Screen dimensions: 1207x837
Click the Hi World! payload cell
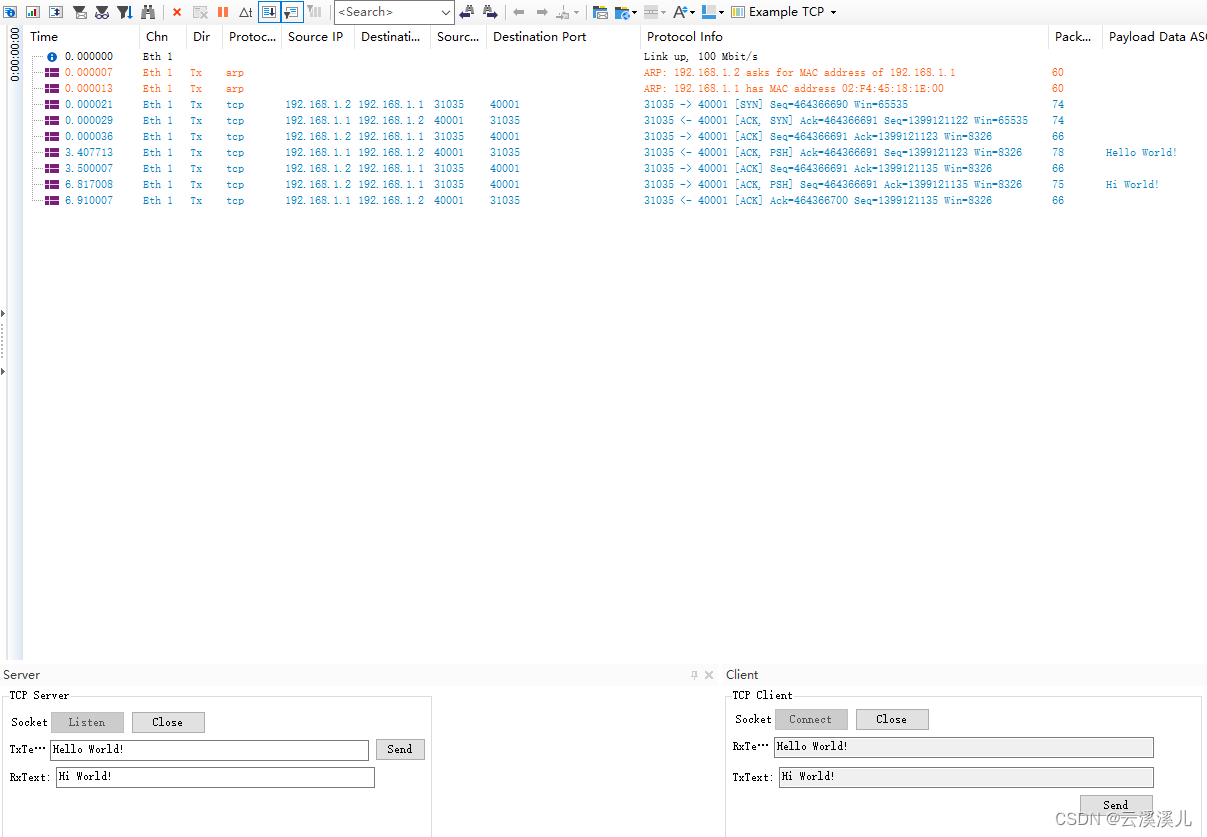[1132, 185]
